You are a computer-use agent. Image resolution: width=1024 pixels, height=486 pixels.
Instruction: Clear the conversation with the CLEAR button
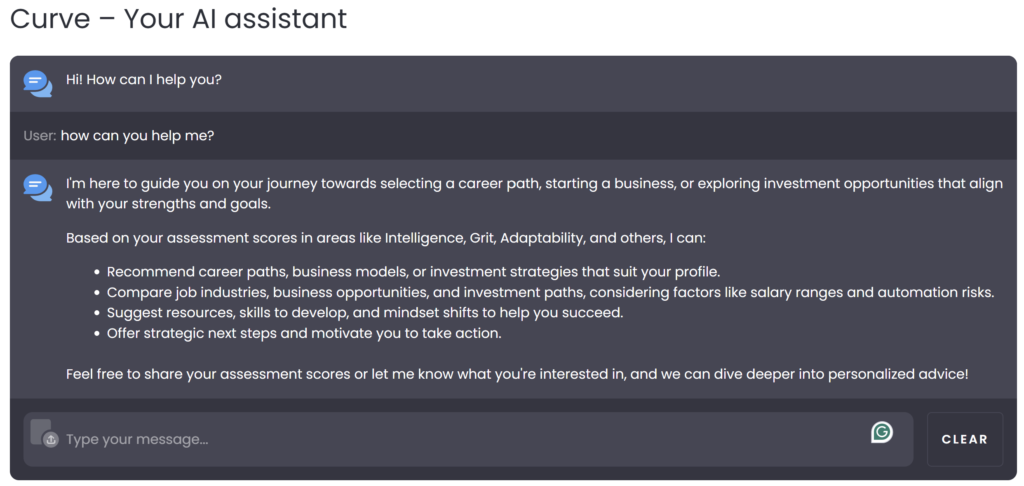pyautogui.click(x=965, y=440)
